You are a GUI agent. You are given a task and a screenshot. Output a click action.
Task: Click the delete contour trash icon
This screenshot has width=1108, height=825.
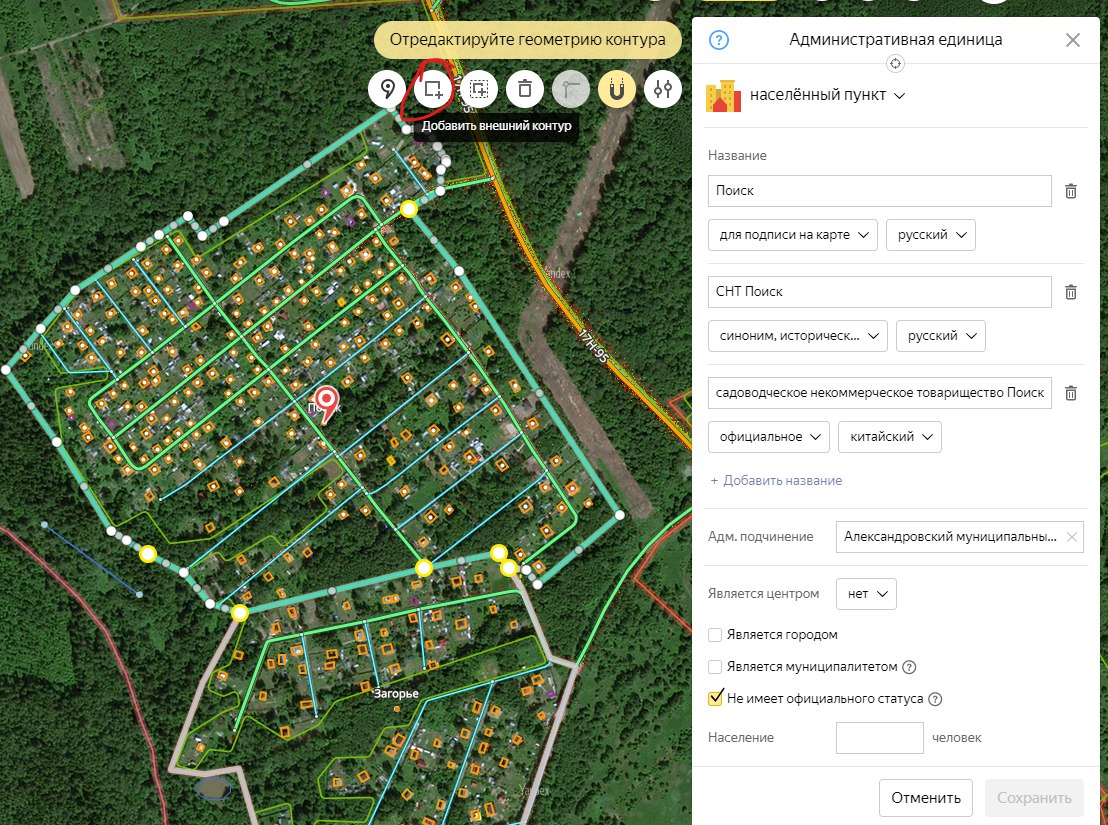point(524,89)
